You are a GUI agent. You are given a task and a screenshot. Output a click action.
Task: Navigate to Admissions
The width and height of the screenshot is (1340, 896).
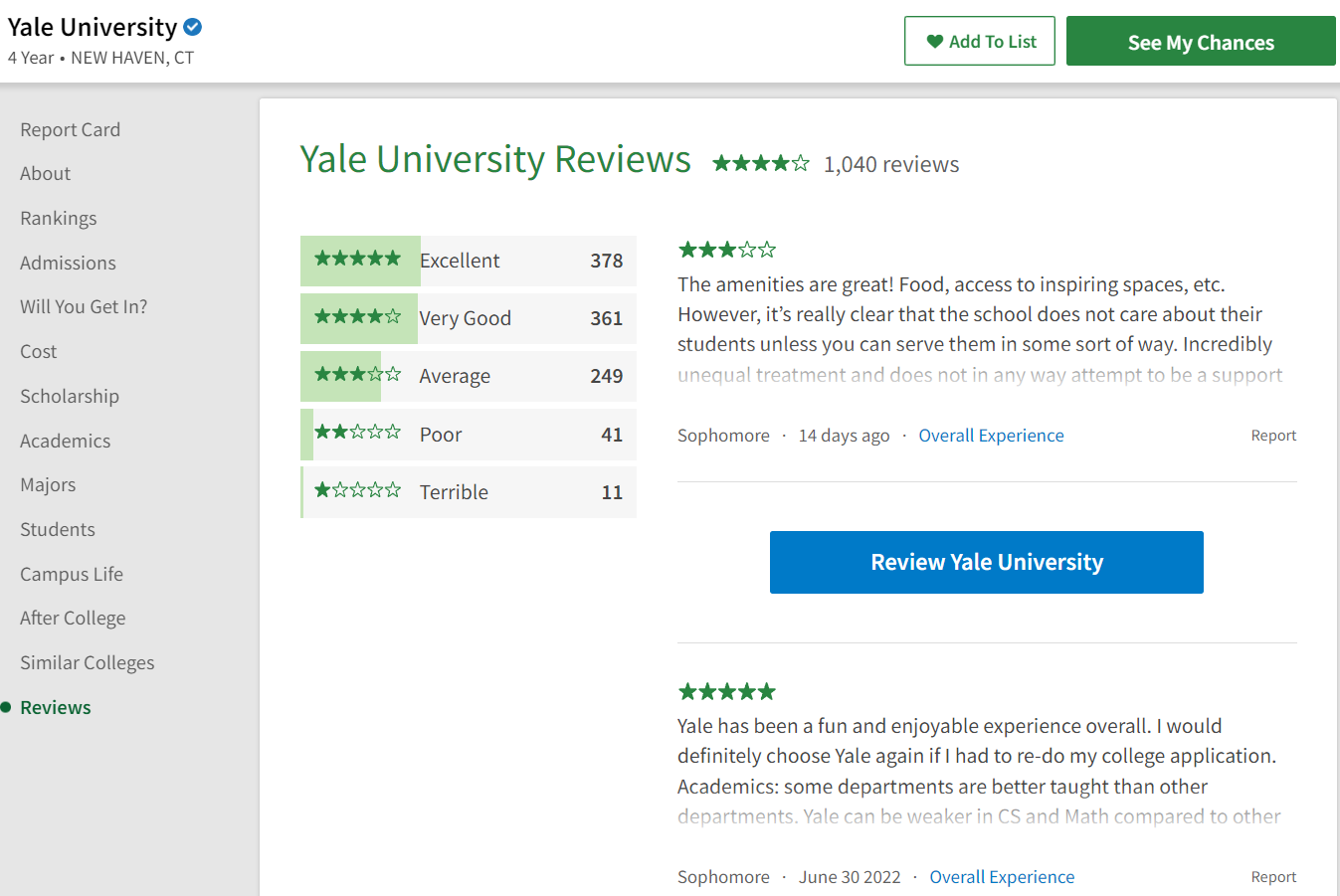coord(68,263)
